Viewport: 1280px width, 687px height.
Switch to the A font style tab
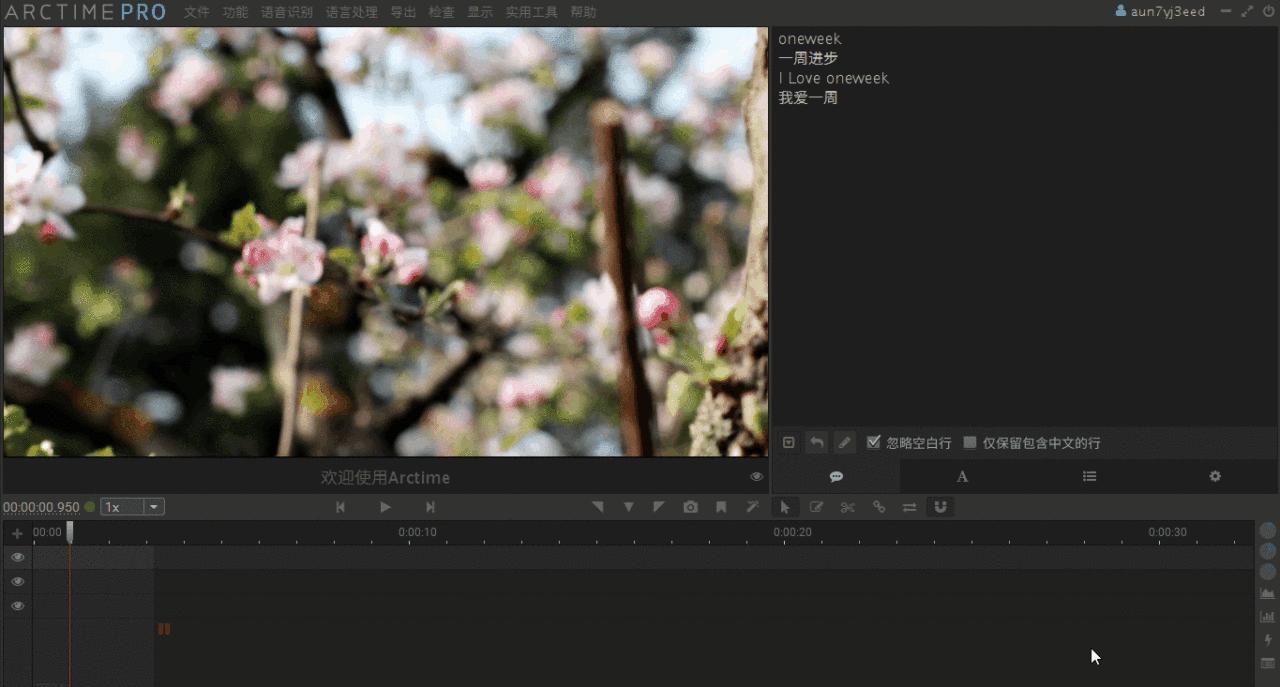[962, 476]
